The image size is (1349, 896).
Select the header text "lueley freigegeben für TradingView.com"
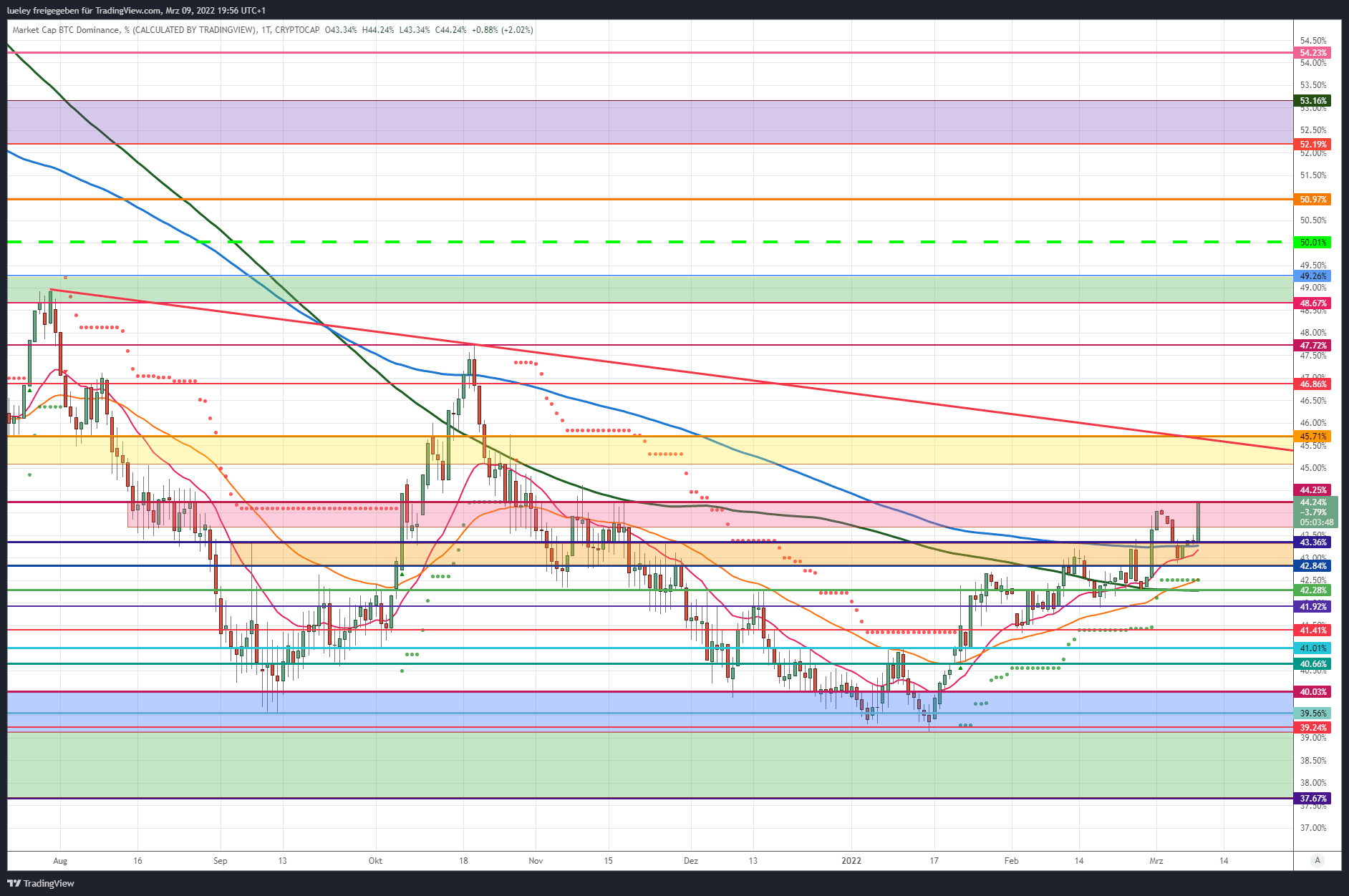pos(84,11)
